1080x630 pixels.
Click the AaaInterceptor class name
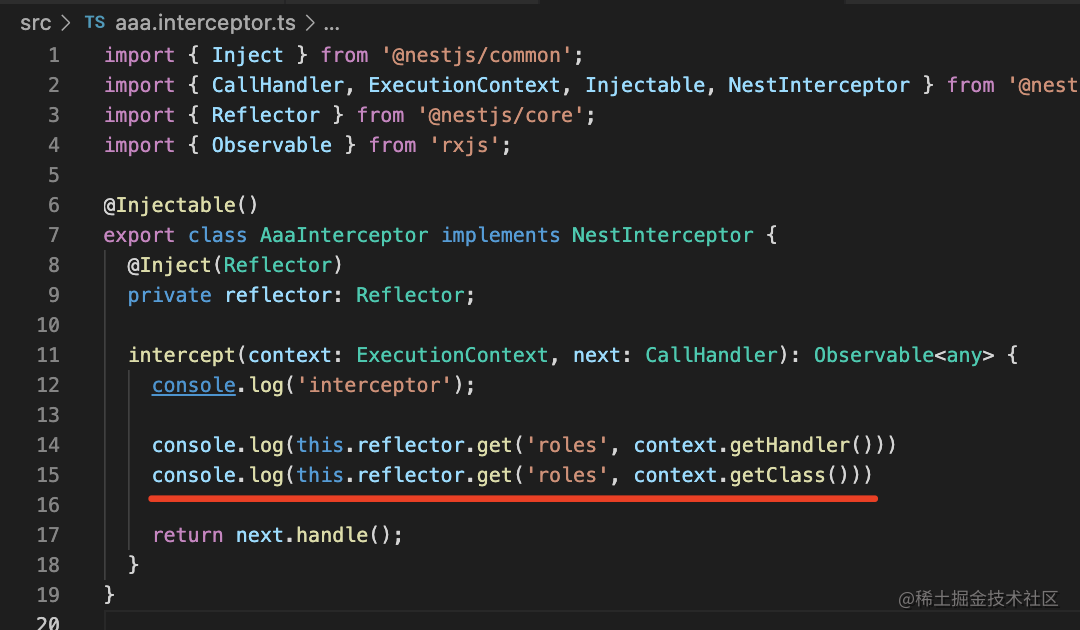pyautogui.click(x=344, y=235)
